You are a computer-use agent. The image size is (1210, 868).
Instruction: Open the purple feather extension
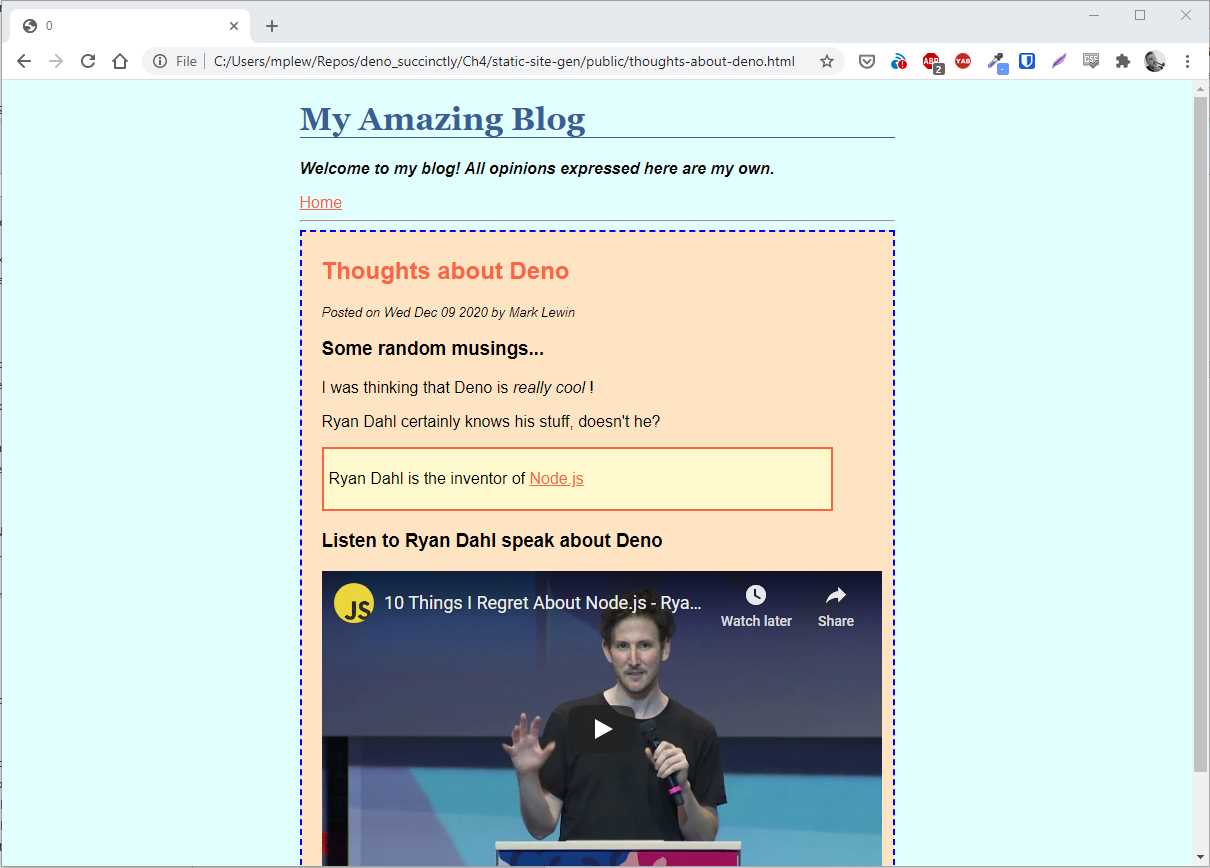(1059, 61)
